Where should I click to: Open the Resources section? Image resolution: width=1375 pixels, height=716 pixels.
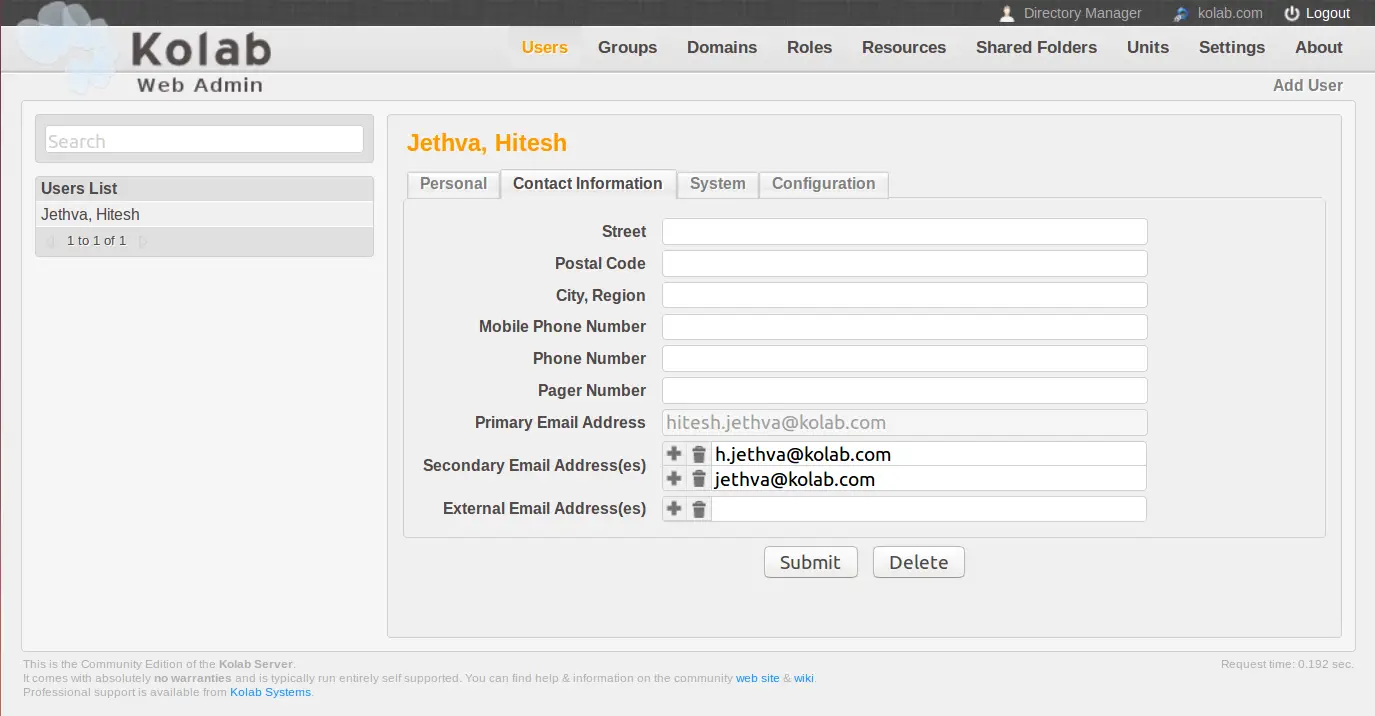[904, 47]
